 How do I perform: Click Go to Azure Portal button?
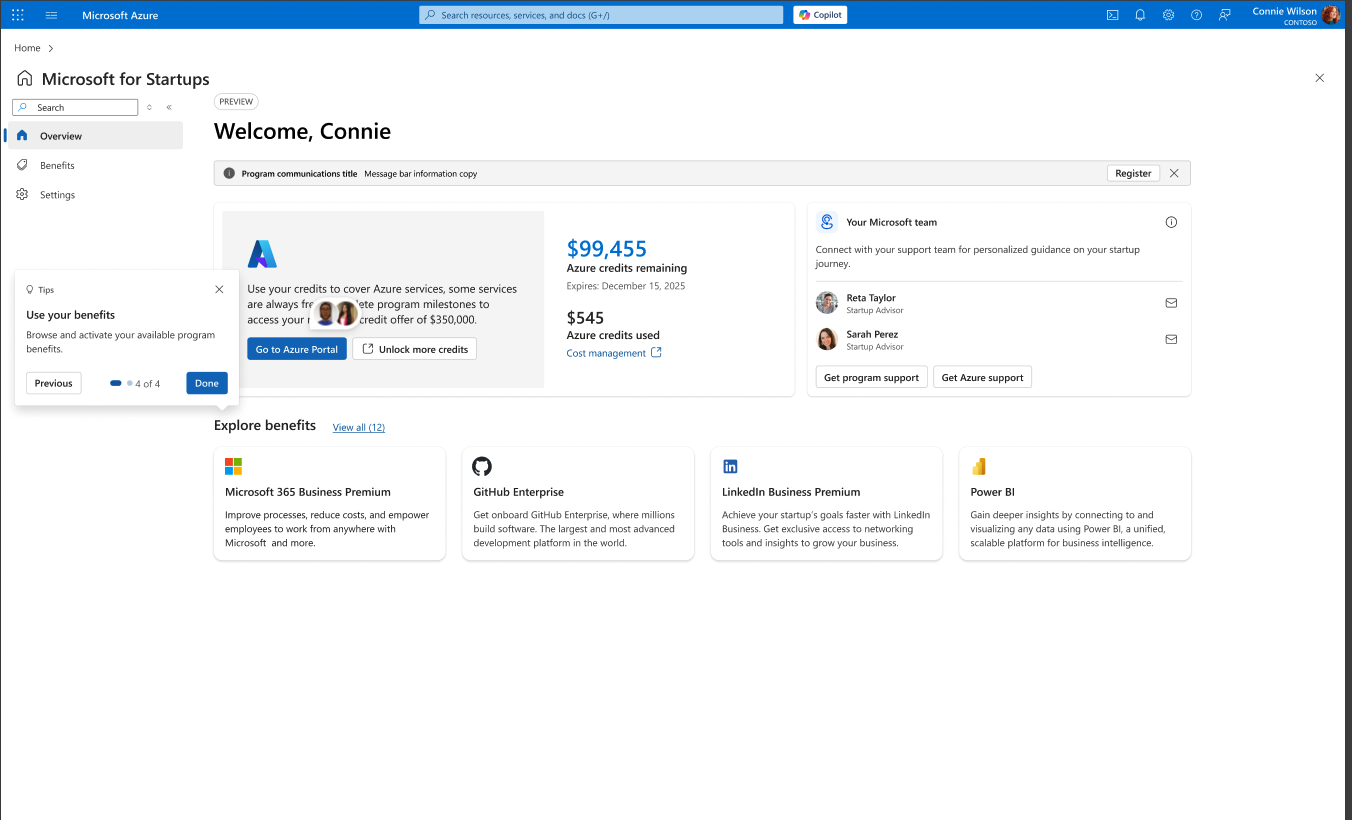point(297,349)
